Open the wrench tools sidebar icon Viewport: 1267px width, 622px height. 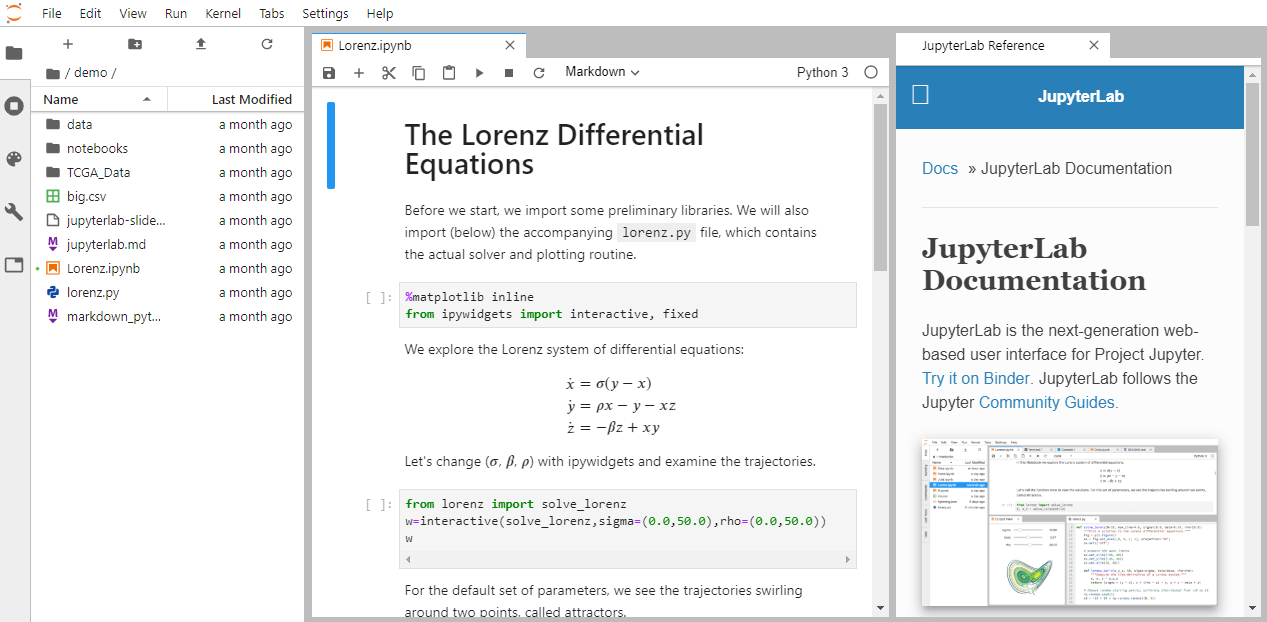(x=14, y=212)
